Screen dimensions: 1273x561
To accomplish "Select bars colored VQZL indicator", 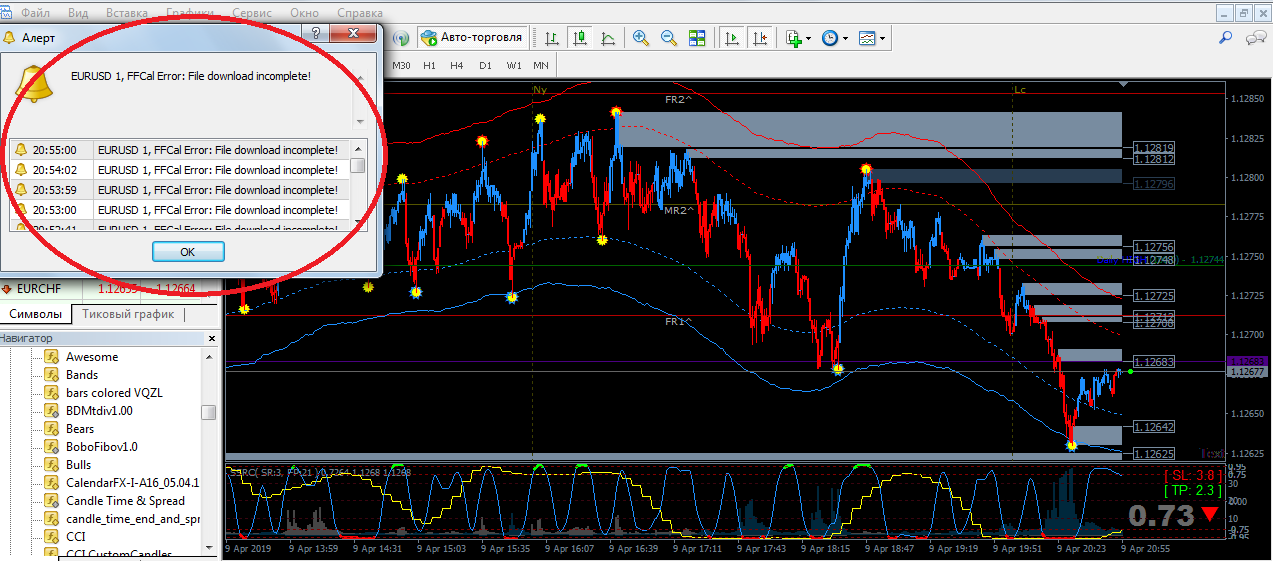I will tap(114, 393).
